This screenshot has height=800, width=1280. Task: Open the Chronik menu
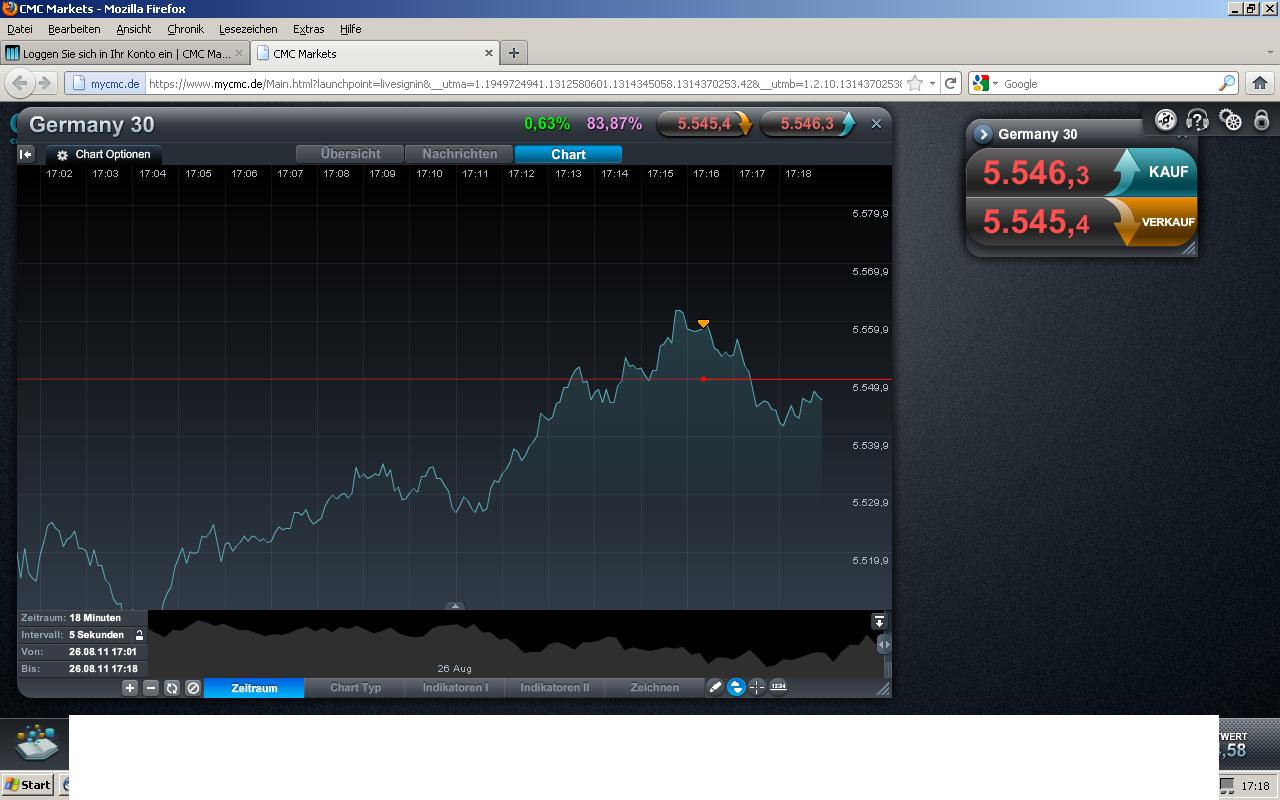(185, 29)
